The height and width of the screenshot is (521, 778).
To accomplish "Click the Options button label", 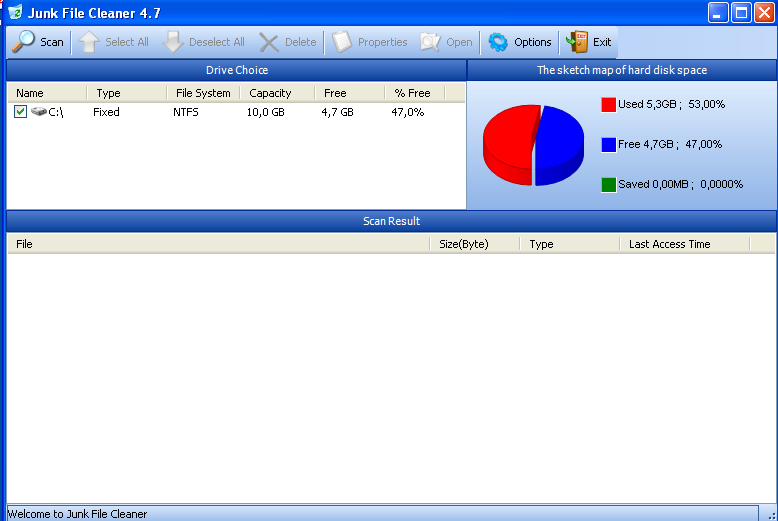I will pos(532,42).
